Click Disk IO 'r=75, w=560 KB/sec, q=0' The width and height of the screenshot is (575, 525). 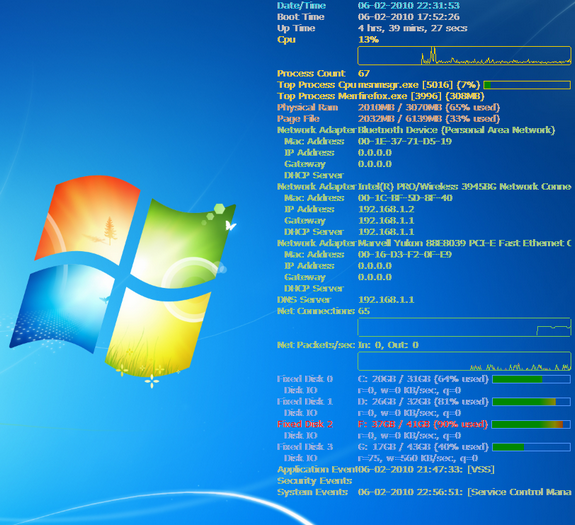[418, 458]
